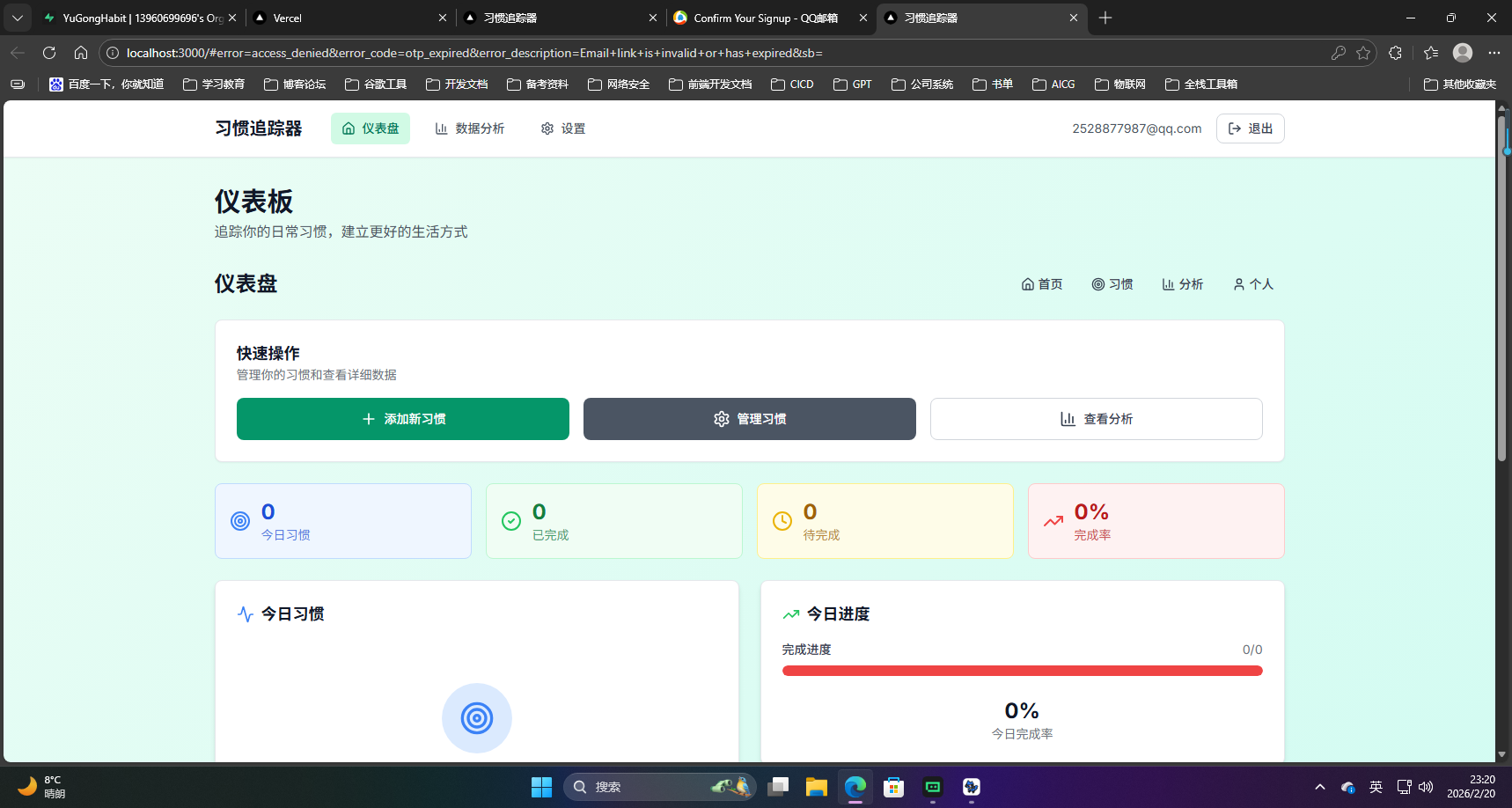Screen dimensions: 1512x808
Task: Open 数据分析 via its chart icon
Action: [x=443, y=129]
